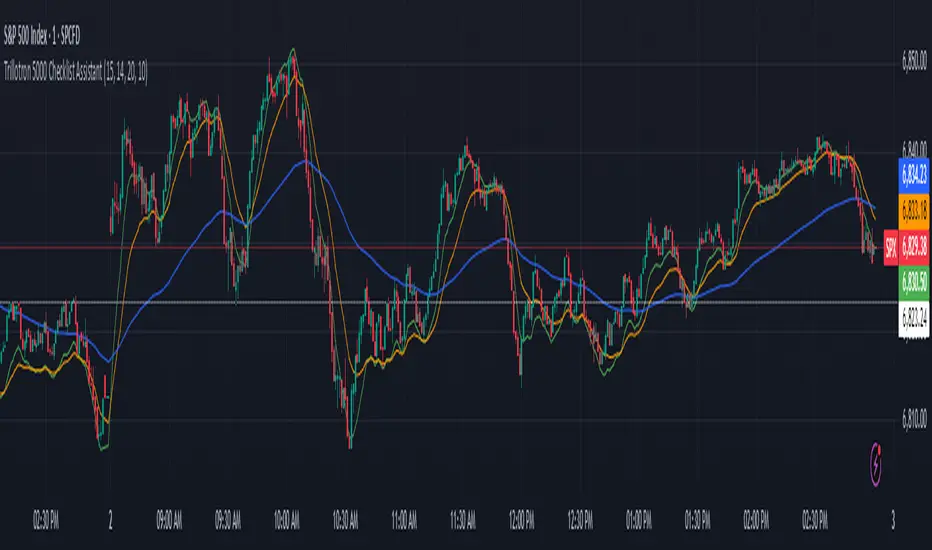
Task: Select the 12:00 PM time axis label
Action: (x=521, y=521)
